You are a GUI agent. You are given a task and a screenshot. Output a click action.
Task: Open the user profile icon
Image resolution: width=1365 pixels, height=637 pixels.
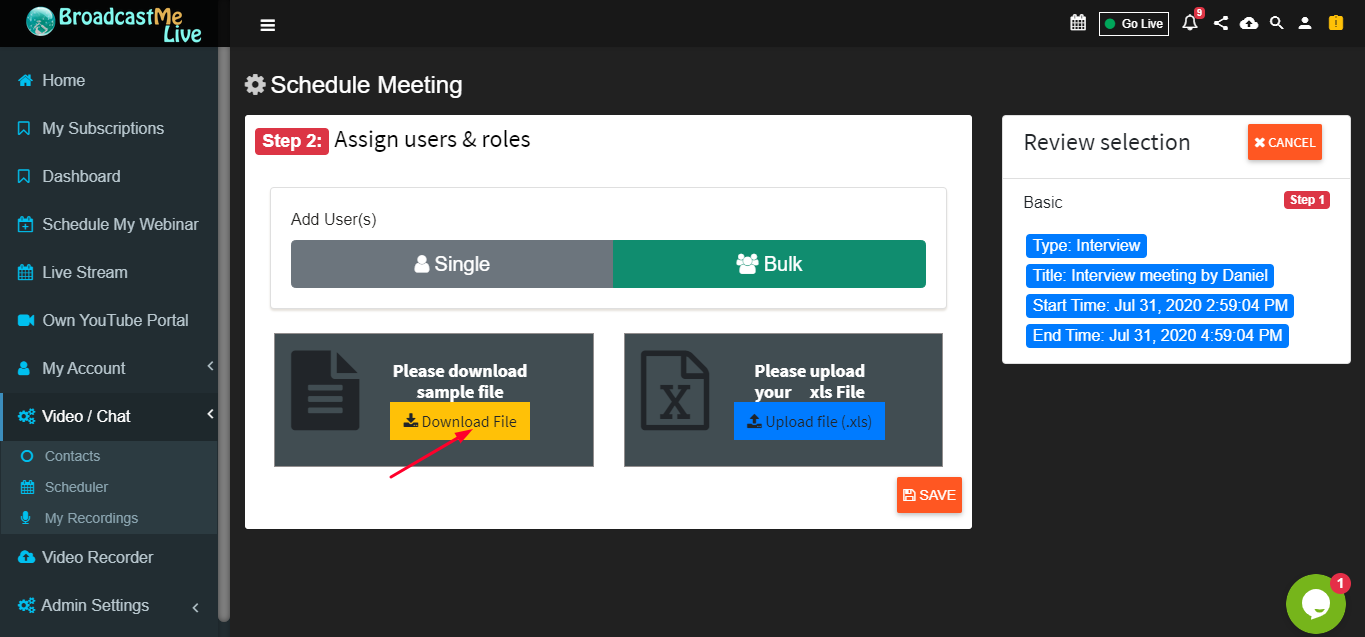1304,23
